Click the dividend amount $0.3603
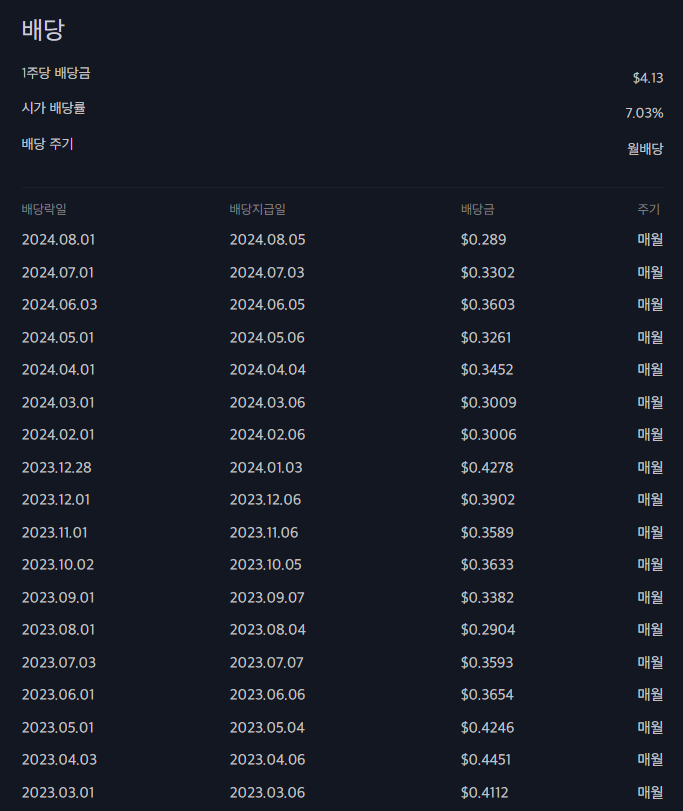The image size is (683, 811). [x=488, y=305]
